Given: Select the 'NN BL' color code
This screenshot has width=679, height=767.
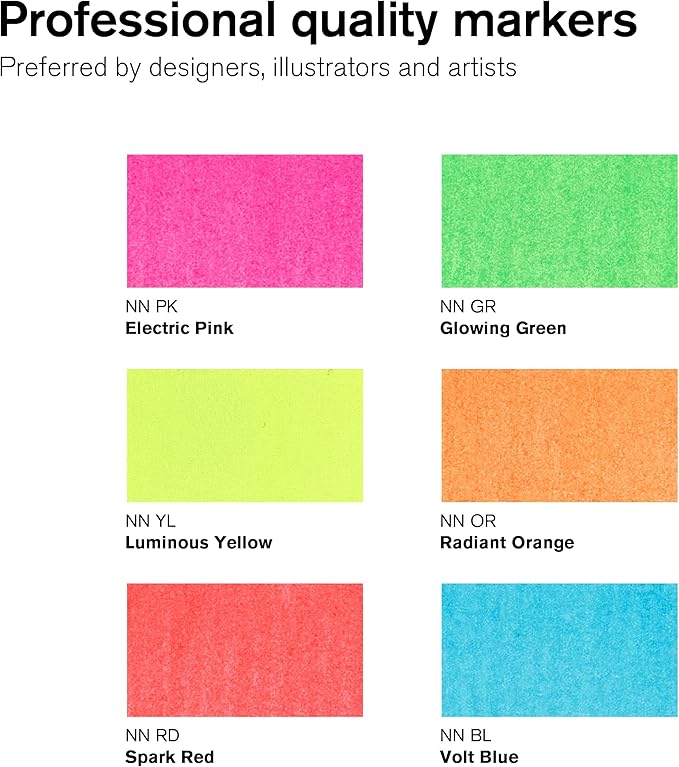Looking at the screenshot, I should click(466, 736).
